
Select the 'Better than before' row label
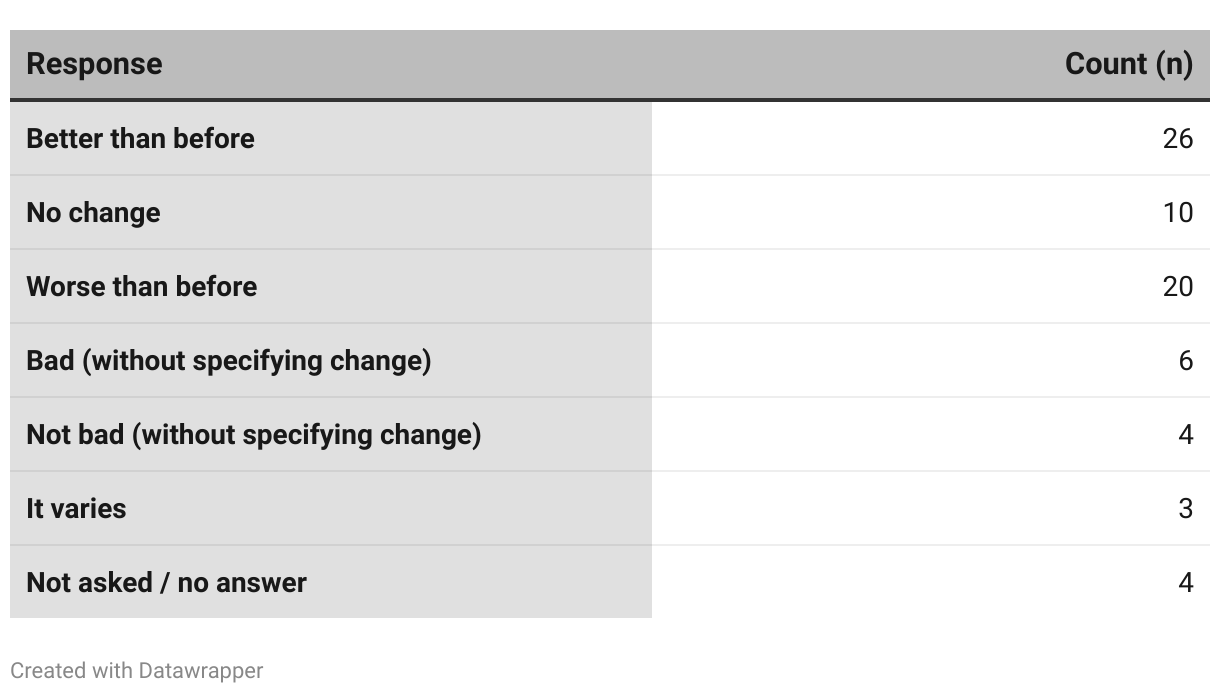tap(140, 138)
